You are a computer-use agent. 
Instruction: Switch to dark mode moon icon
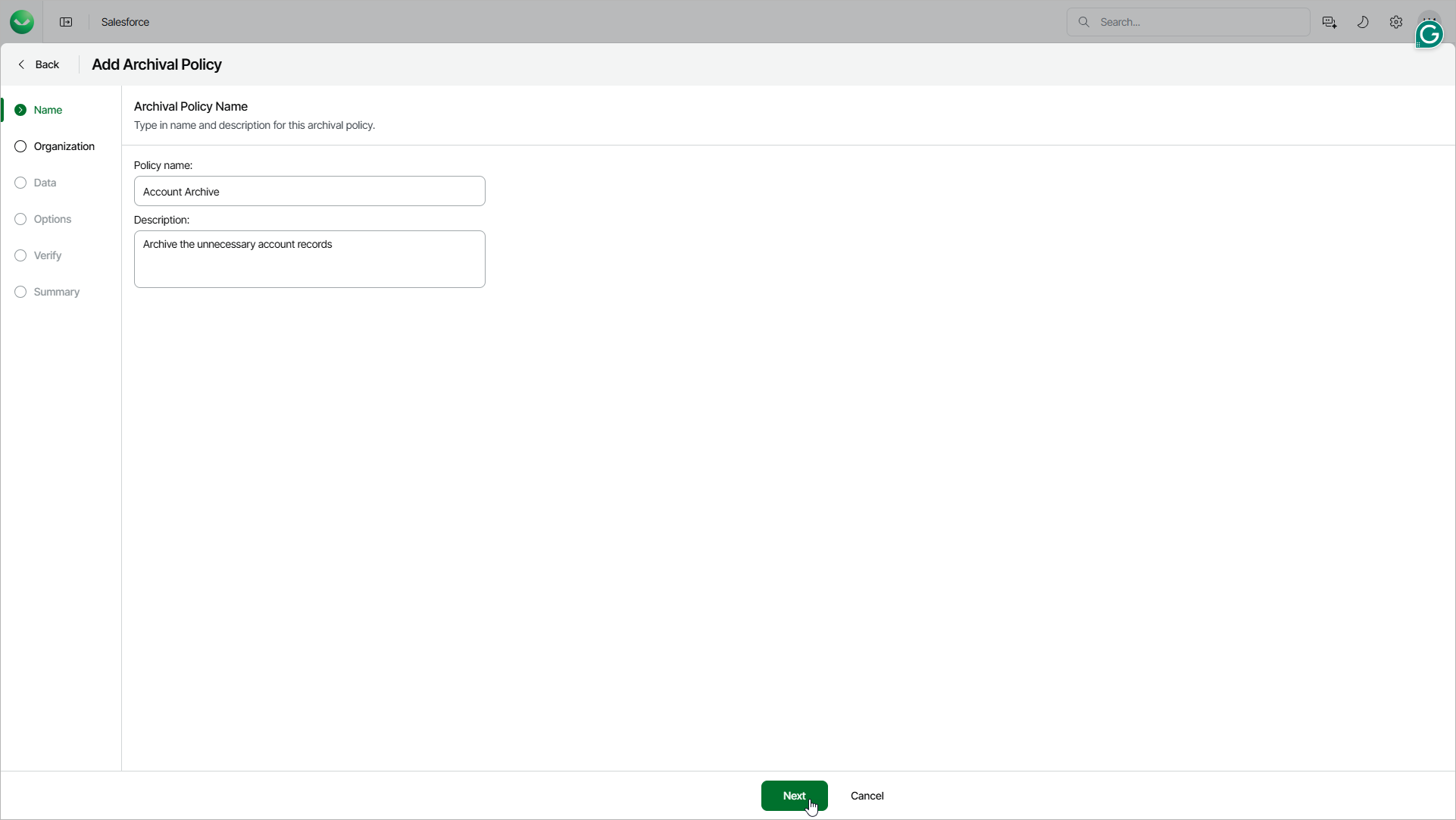(x=1362, y=22)
